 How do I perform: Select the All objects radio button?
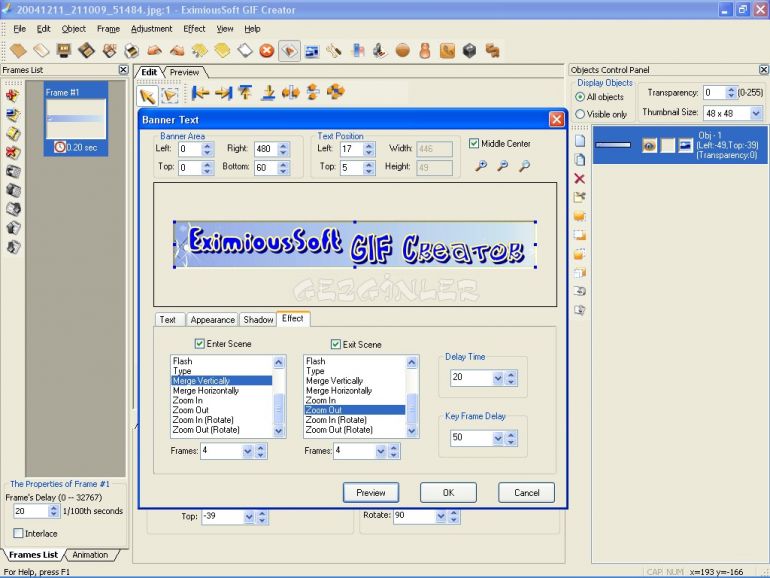[x=580, y=97]
